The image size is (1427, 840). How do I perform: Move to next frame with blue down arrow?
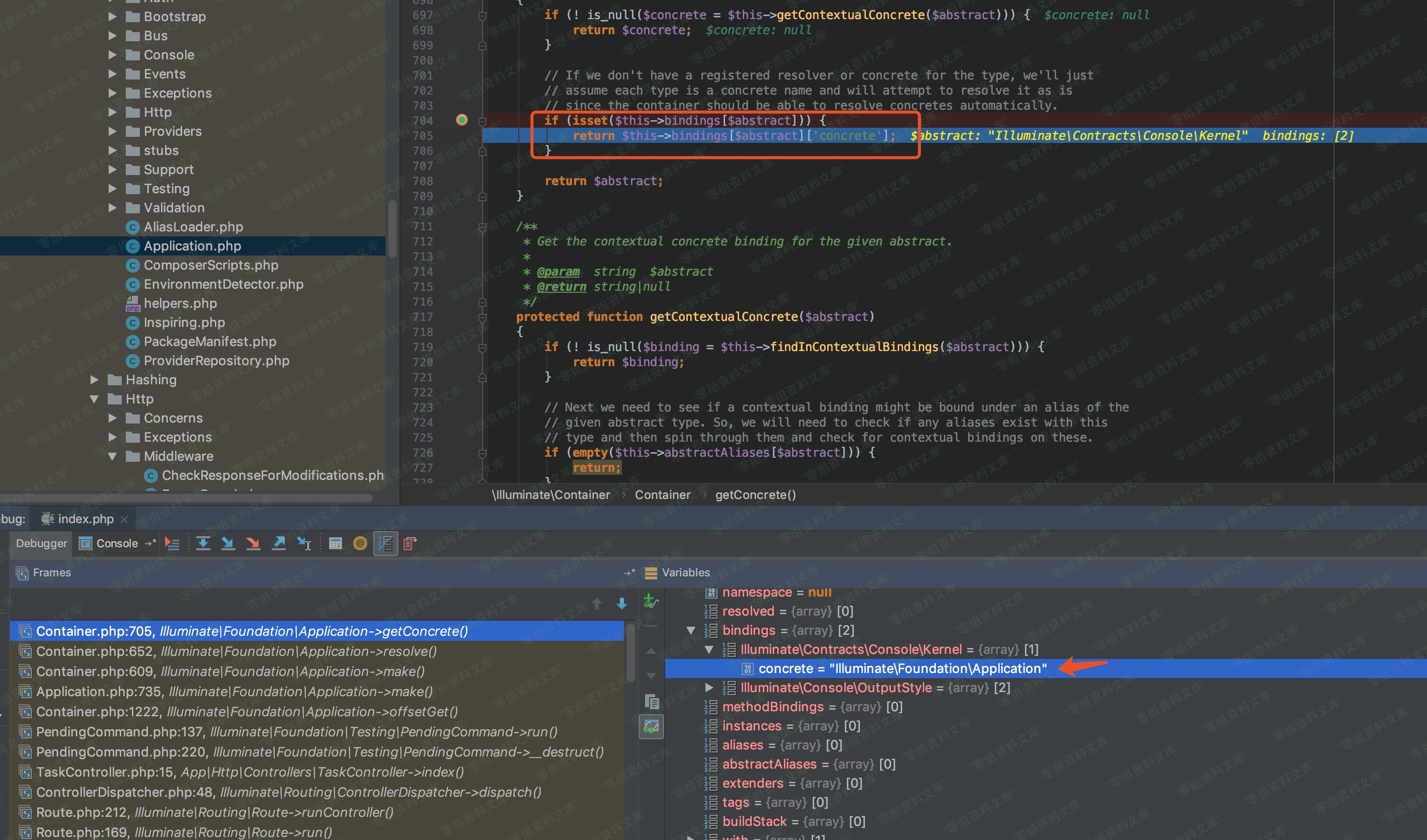[622, 604]
